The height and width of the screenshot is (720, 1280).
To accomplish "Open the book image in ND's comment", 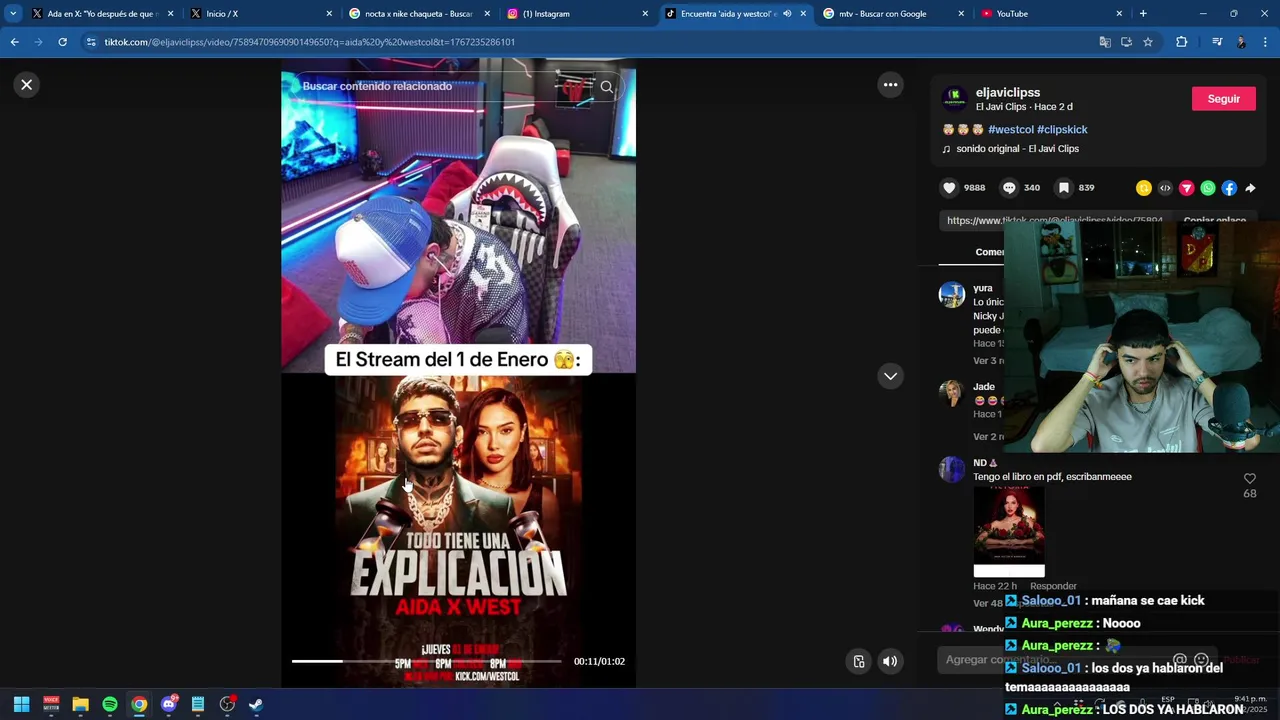I will (1009, 532).
